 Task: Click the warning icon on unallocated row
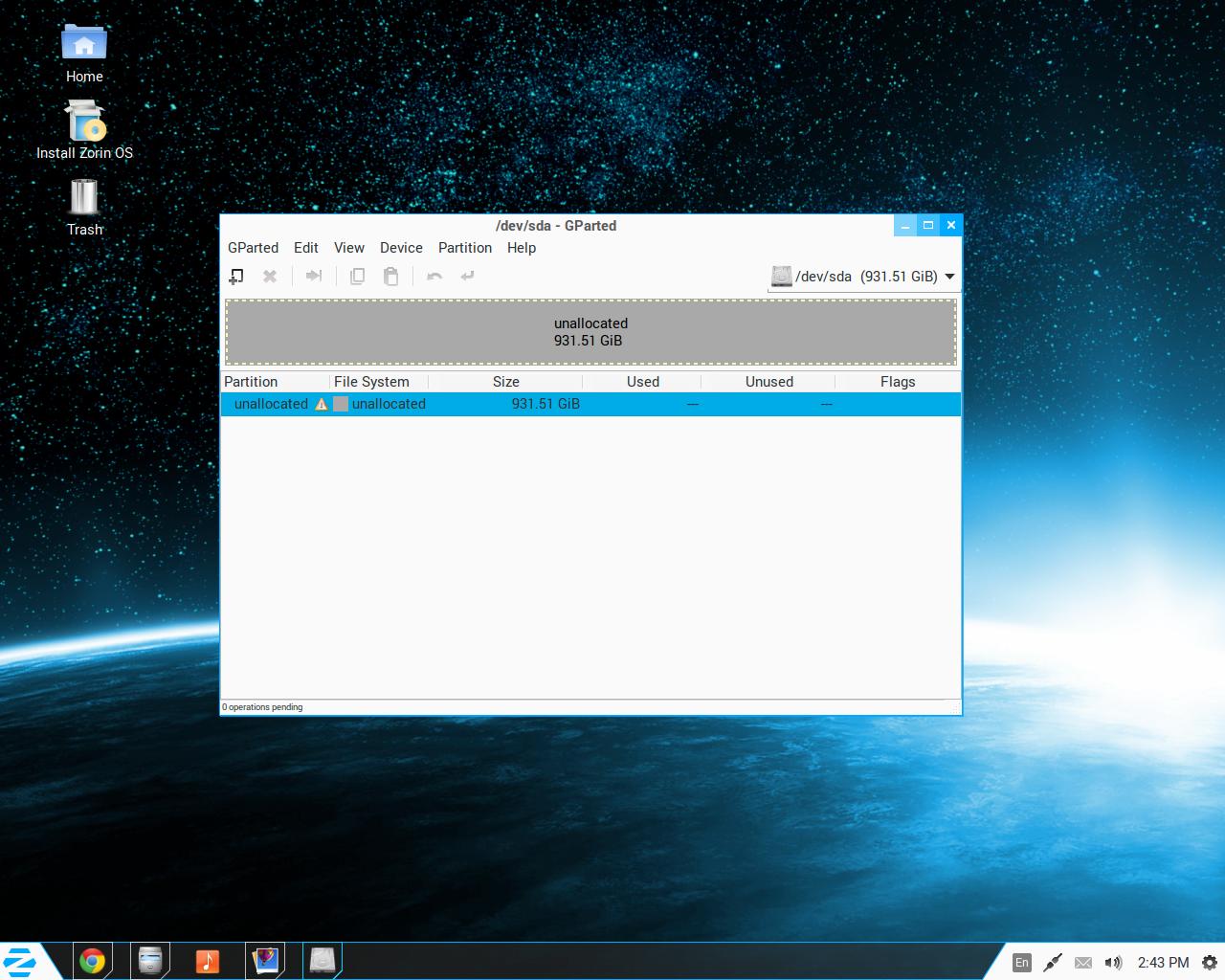tap(322, 404)
